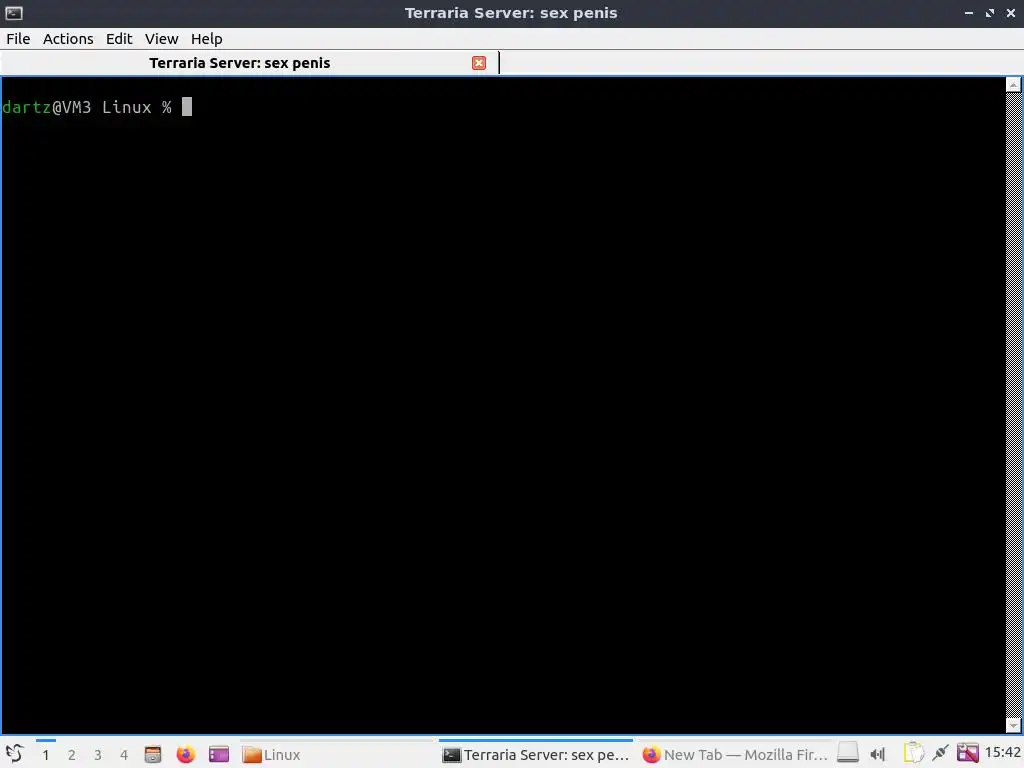Image resolution: width=1024 pixels, height=768 pixels.
Task: Close the terminal window
Action: pos(1010,13)
